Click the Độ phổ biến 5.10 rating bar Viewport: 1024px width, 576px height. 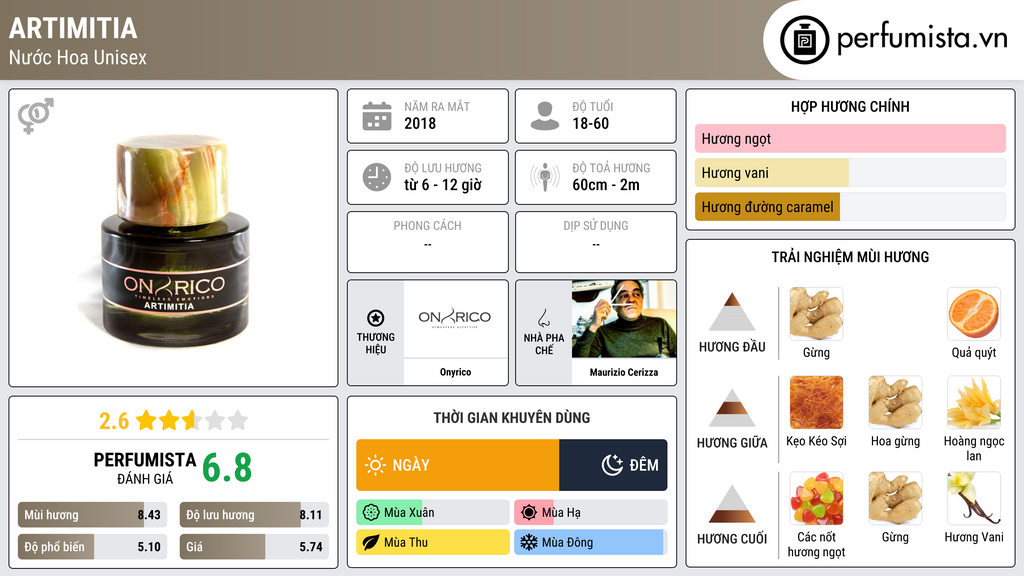(92, 547)
